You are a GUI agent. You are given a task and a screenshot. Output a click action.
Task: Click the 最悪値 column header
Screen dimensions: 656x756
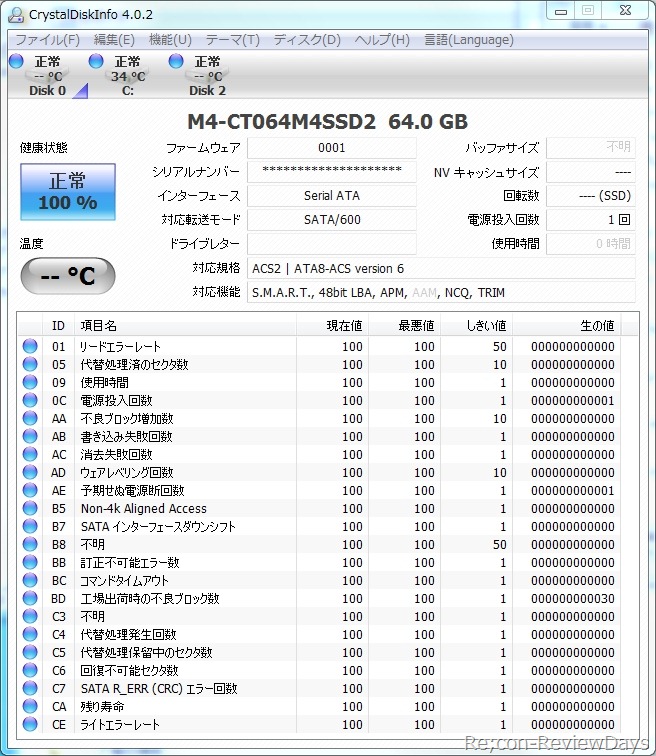pos(405,326)
